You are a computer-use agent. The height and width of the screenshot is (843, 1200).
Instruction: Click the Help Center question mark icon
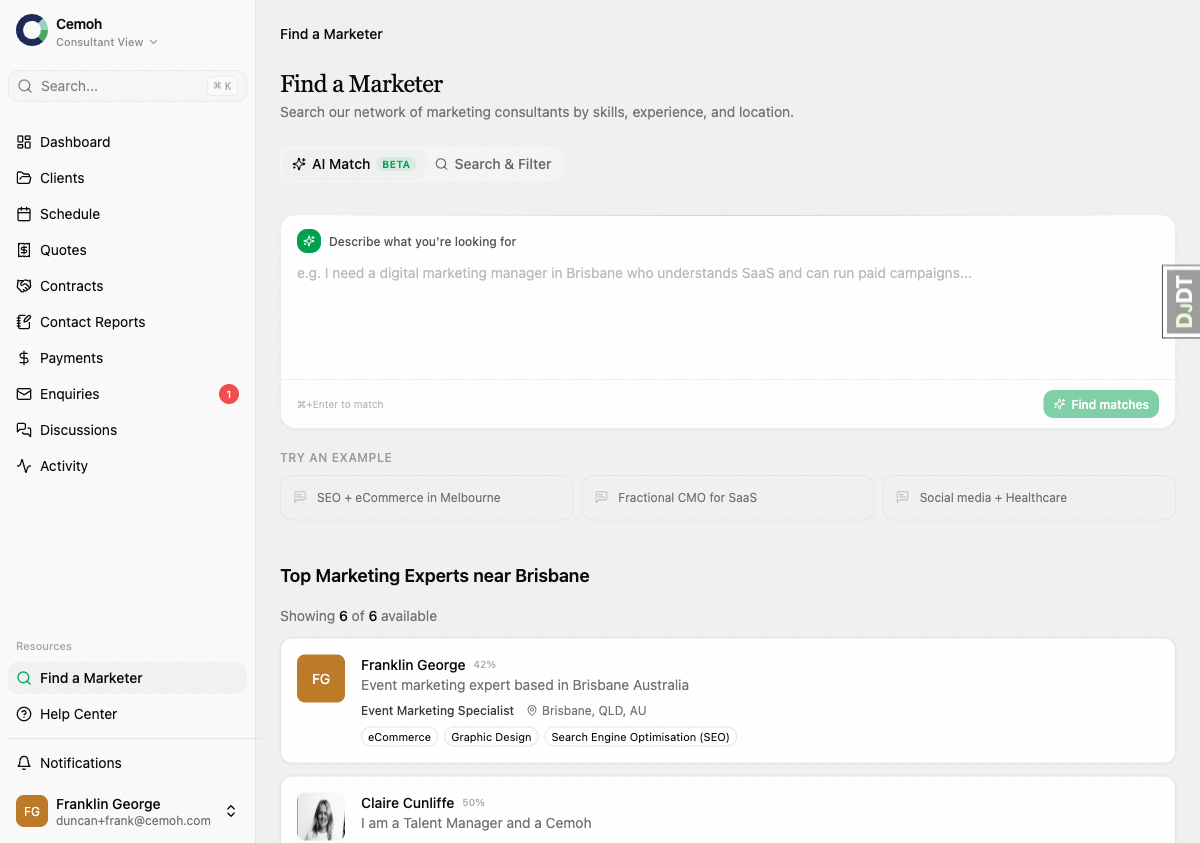click(x=24, y=714)
